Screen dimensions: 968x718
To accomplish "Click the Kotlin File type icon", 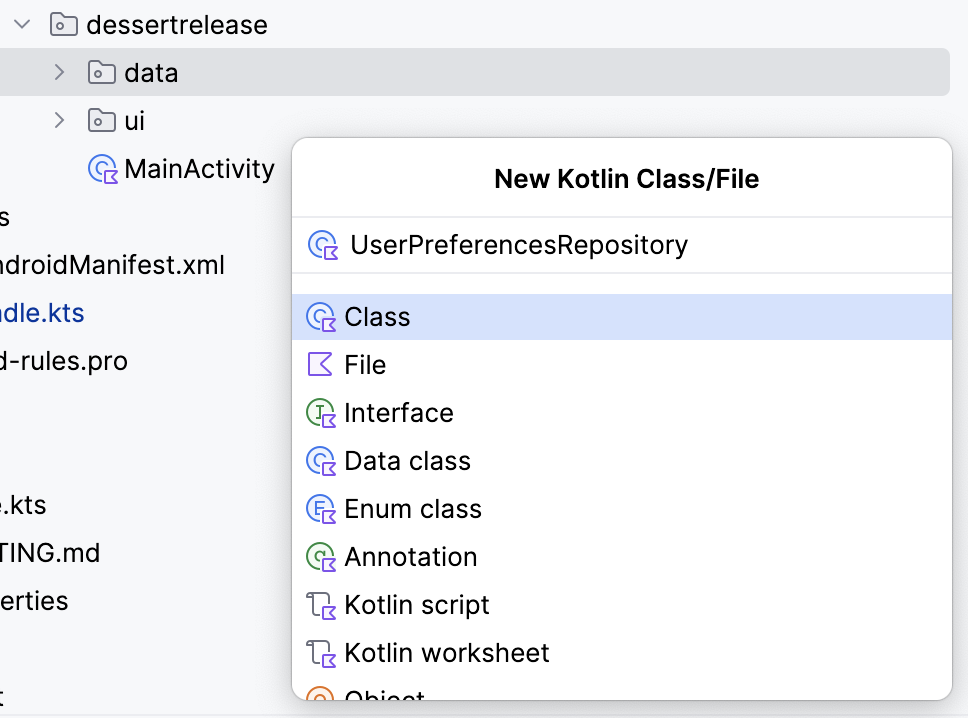I will click(320, 365).
